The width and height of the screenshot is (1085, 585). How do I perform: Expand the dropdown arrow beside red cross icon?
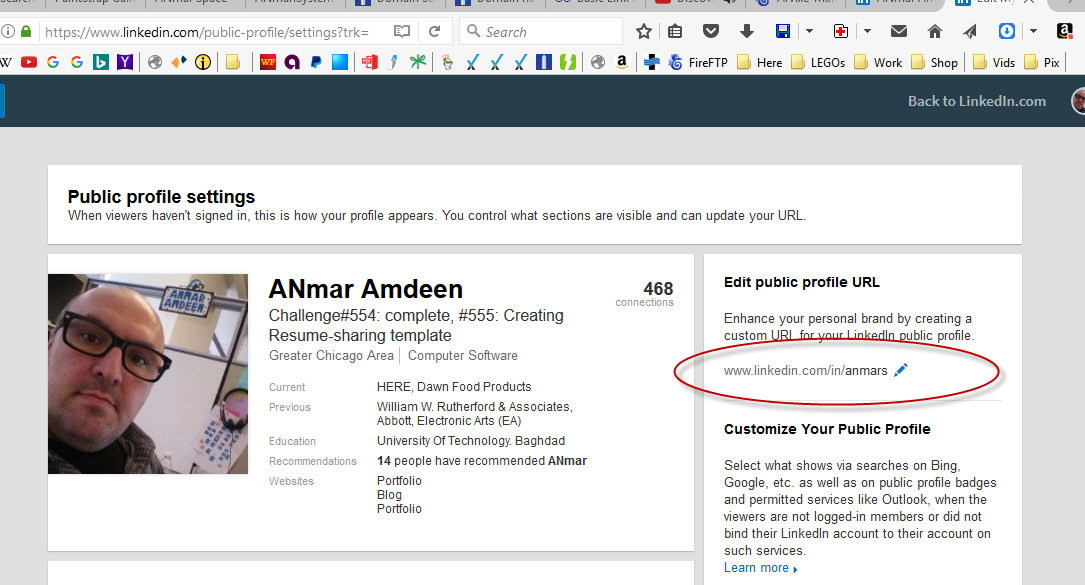coord(867,31)
